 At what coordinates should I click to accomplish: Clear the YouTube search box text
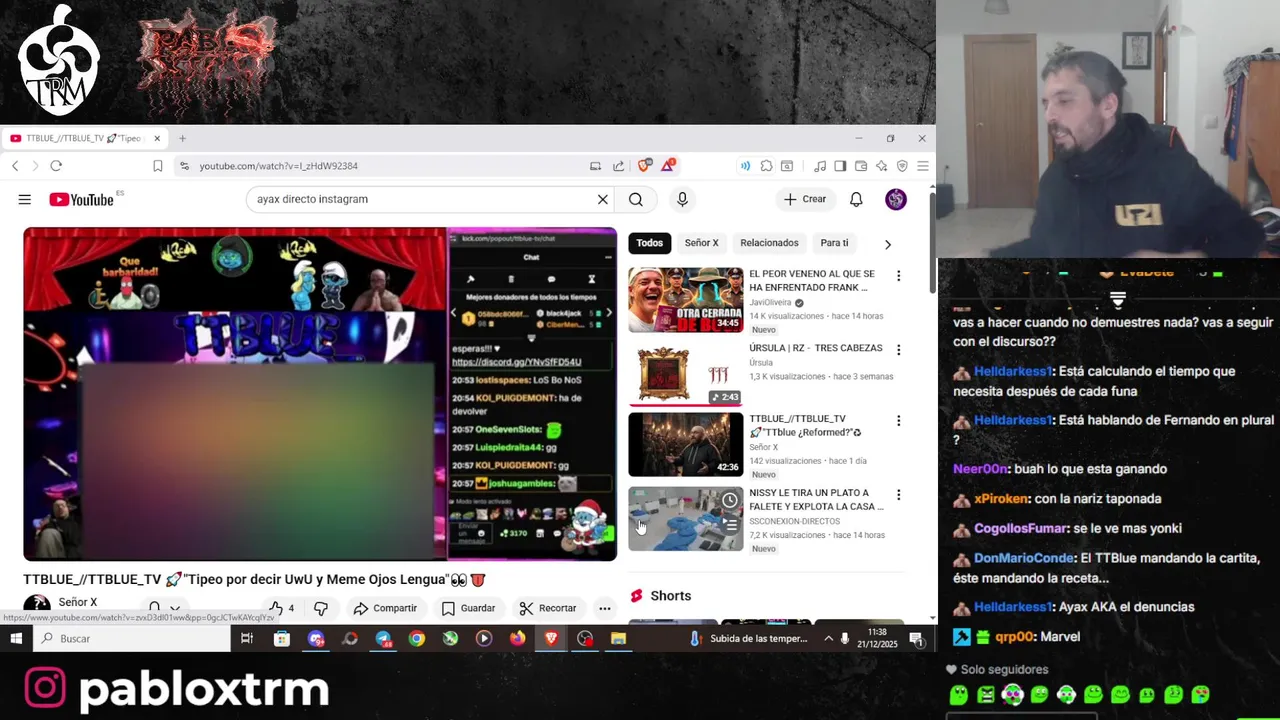[602, 199]
